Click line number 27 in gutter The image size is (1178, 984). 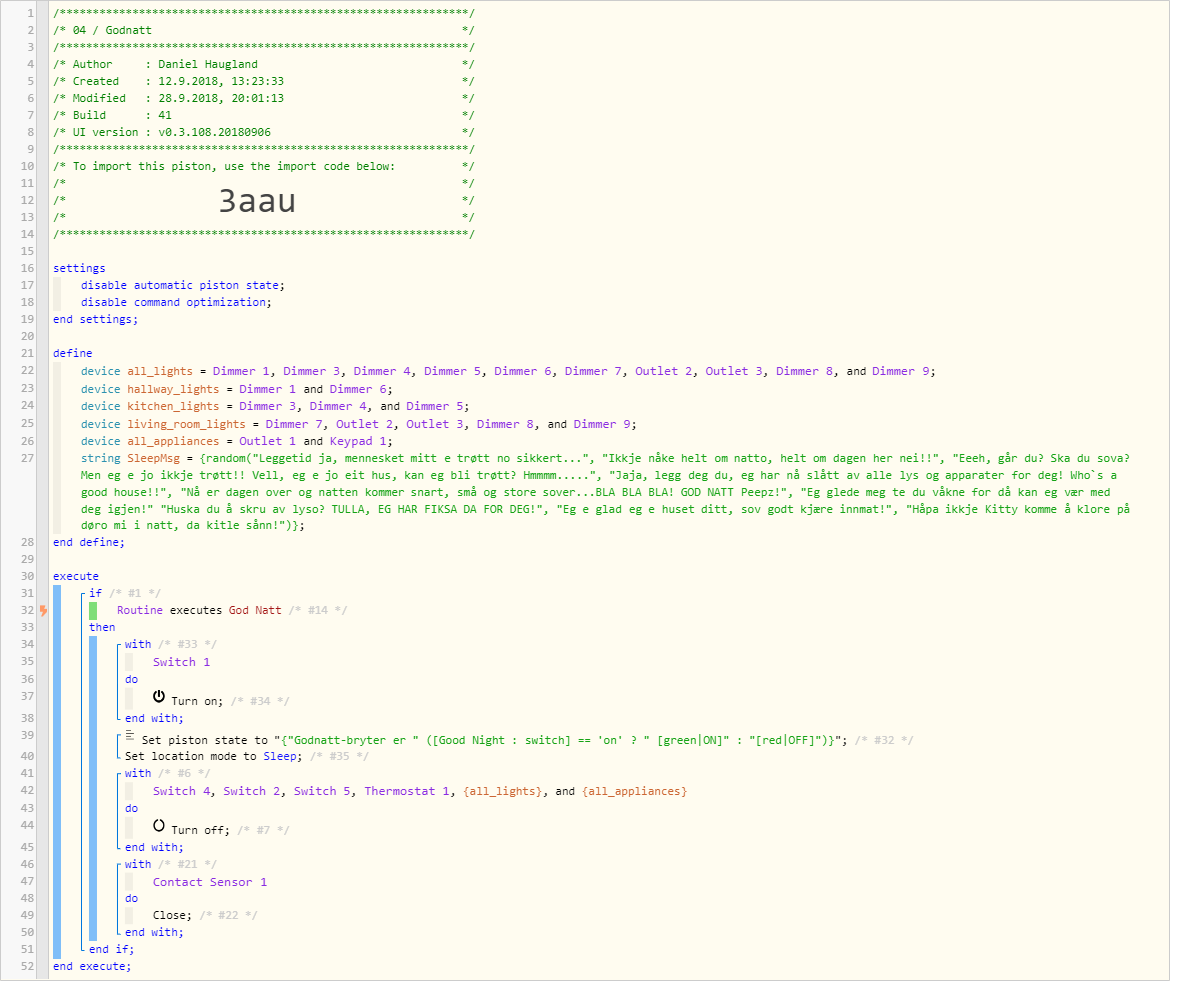point(27,460)
